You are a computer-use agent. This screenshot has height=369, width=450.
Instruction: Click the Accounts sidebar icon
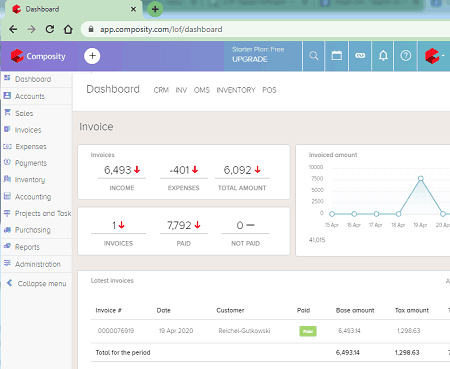click(x=7, y=95)
